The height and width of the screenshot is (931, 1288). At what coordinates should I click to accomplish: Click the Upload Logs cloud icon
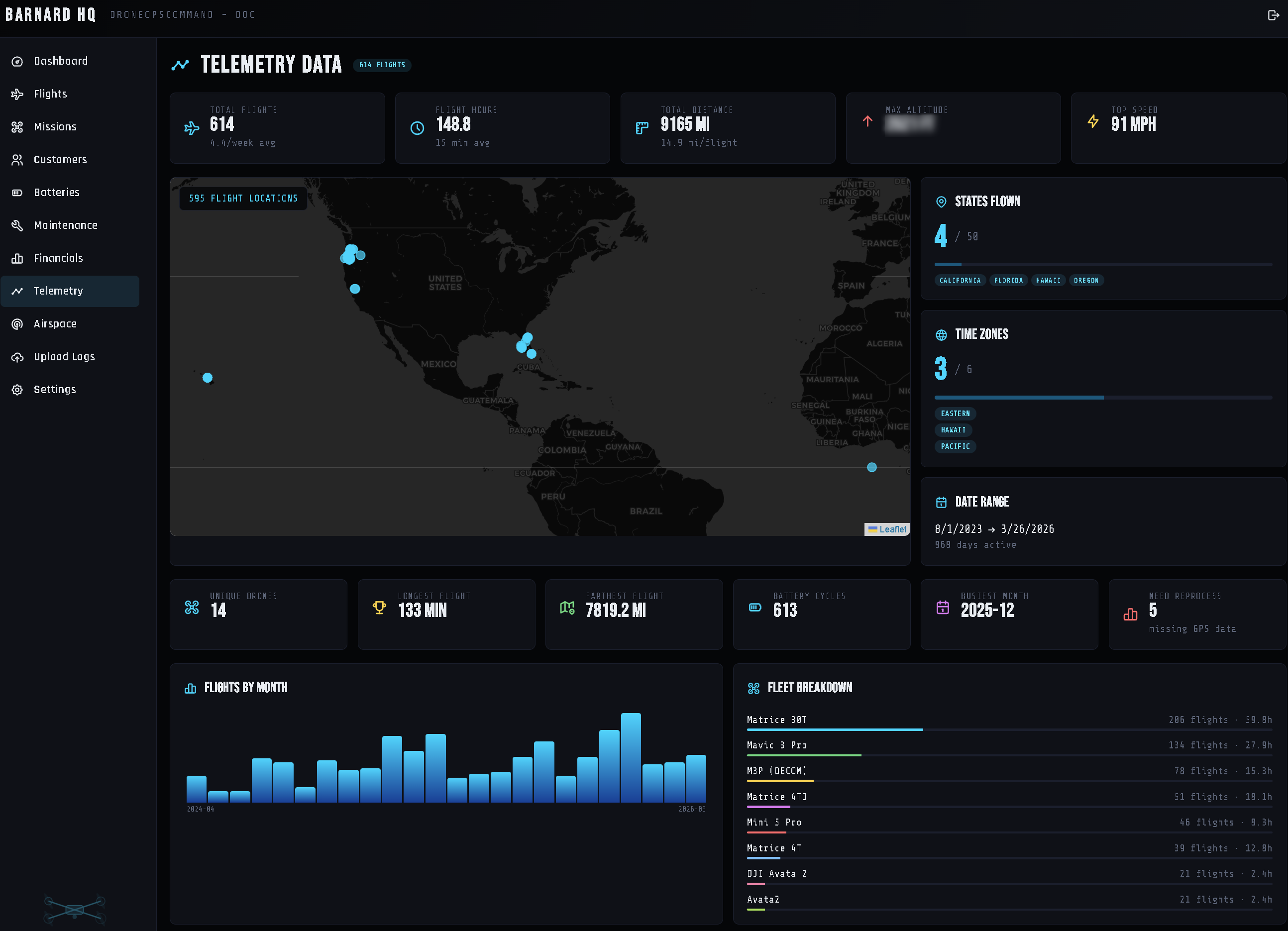click(x=17, y=357)
